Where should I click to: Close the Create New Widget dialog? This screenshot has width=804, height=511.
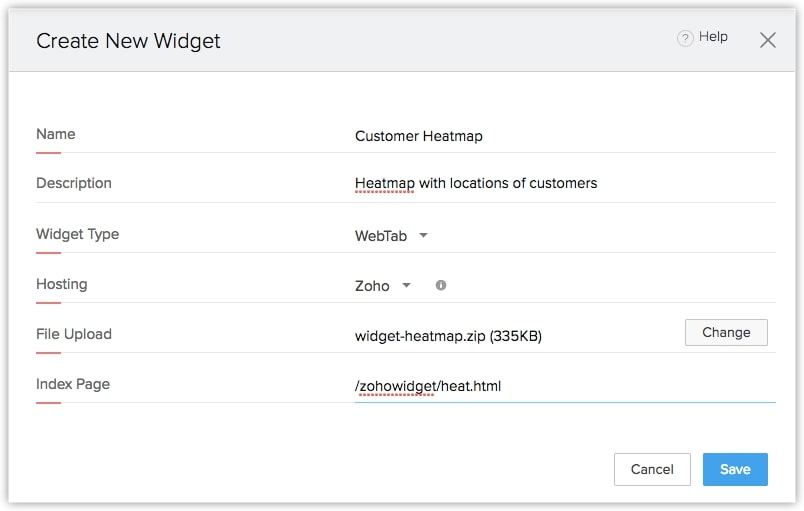pos(767,40)
